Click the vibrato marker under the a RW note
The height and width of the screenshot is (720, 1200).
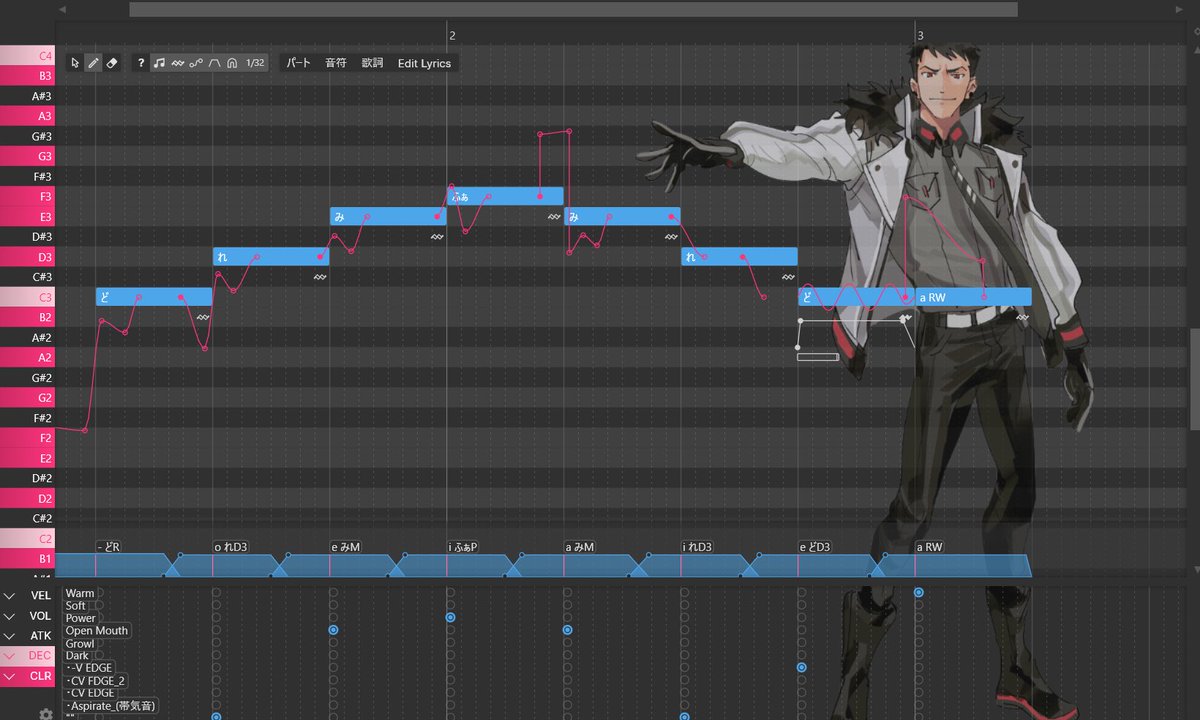pyautogui.click(x=1023, y=317)
